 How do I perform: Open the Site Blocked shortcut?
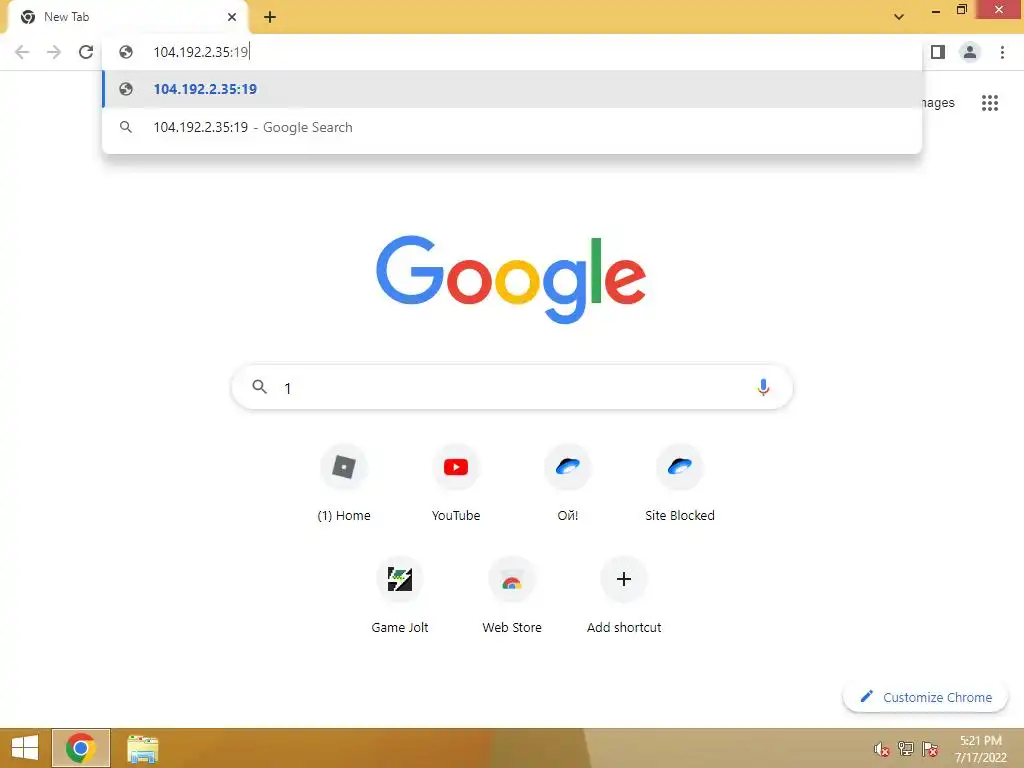pyautogui.click(x=680, y=482)
